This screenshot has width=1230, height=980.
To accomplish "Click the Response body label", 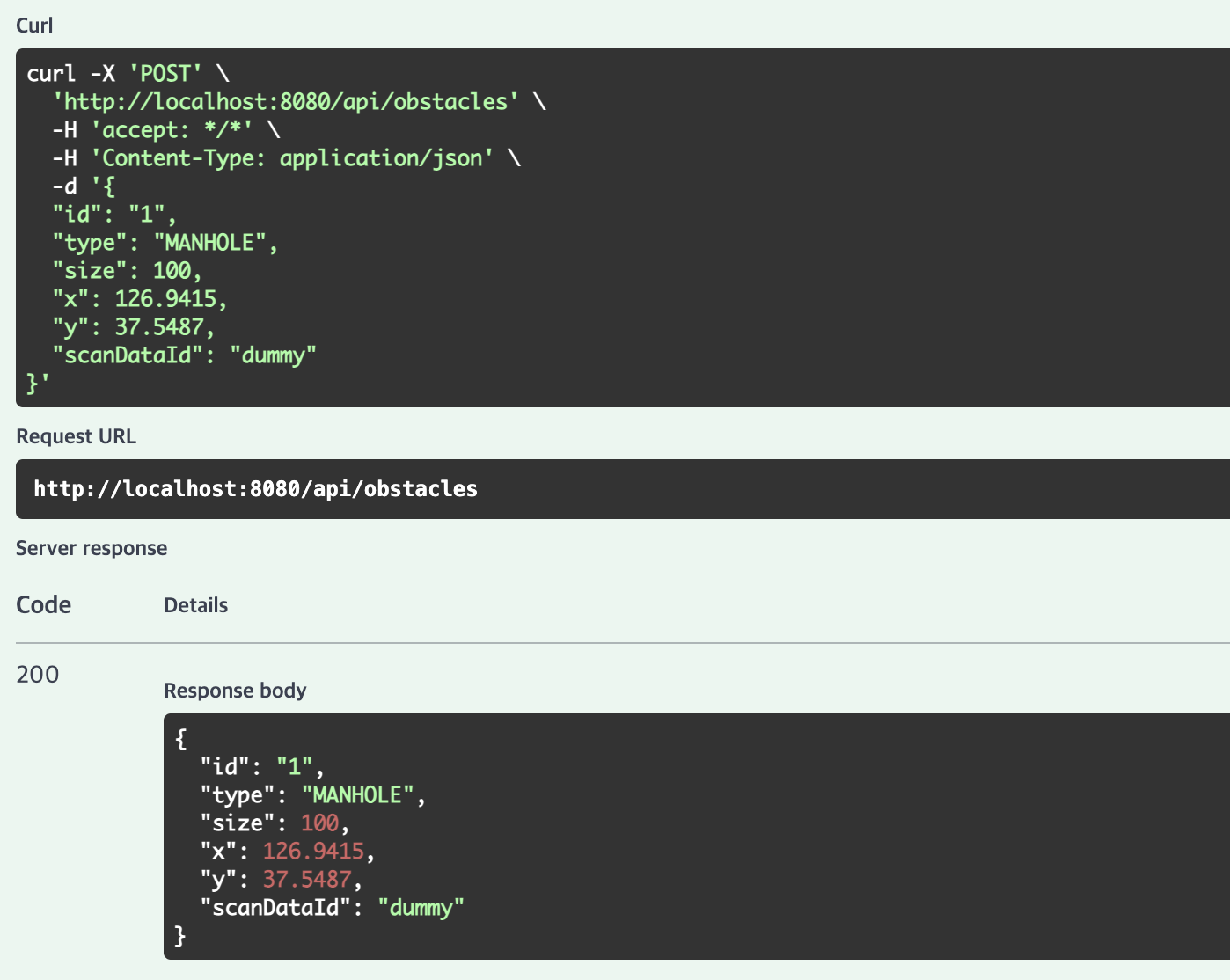I will tap(236, 691).
